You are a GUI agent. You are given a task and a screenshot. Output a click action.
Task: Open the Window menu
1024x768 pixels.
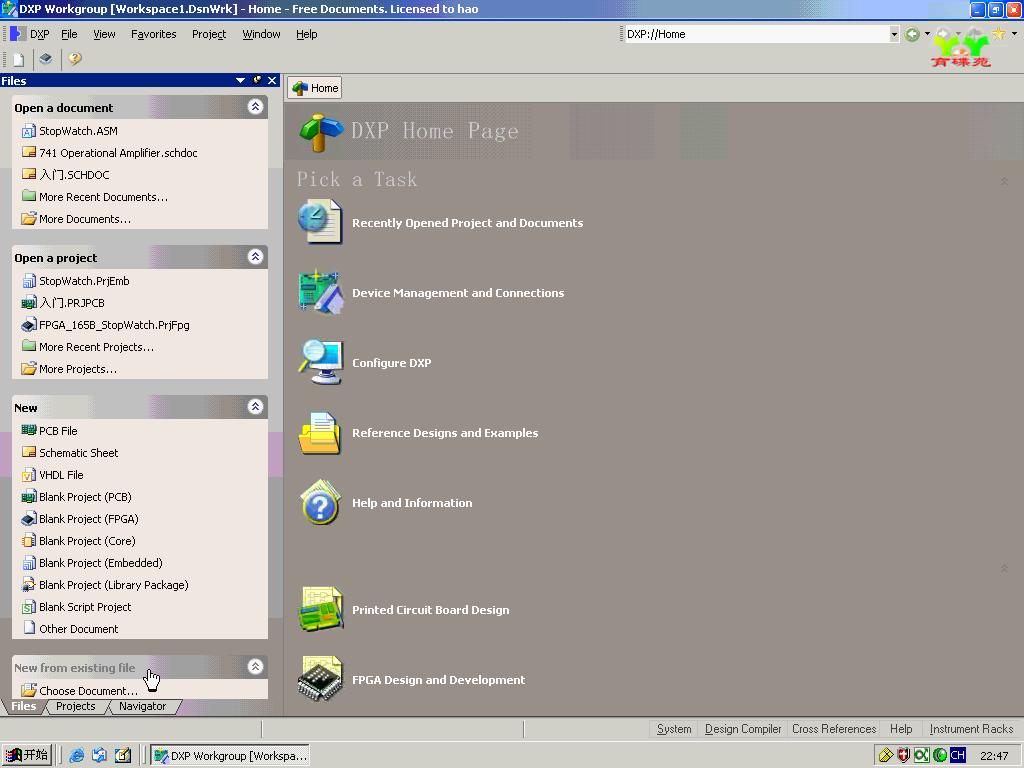pos(261,34)
